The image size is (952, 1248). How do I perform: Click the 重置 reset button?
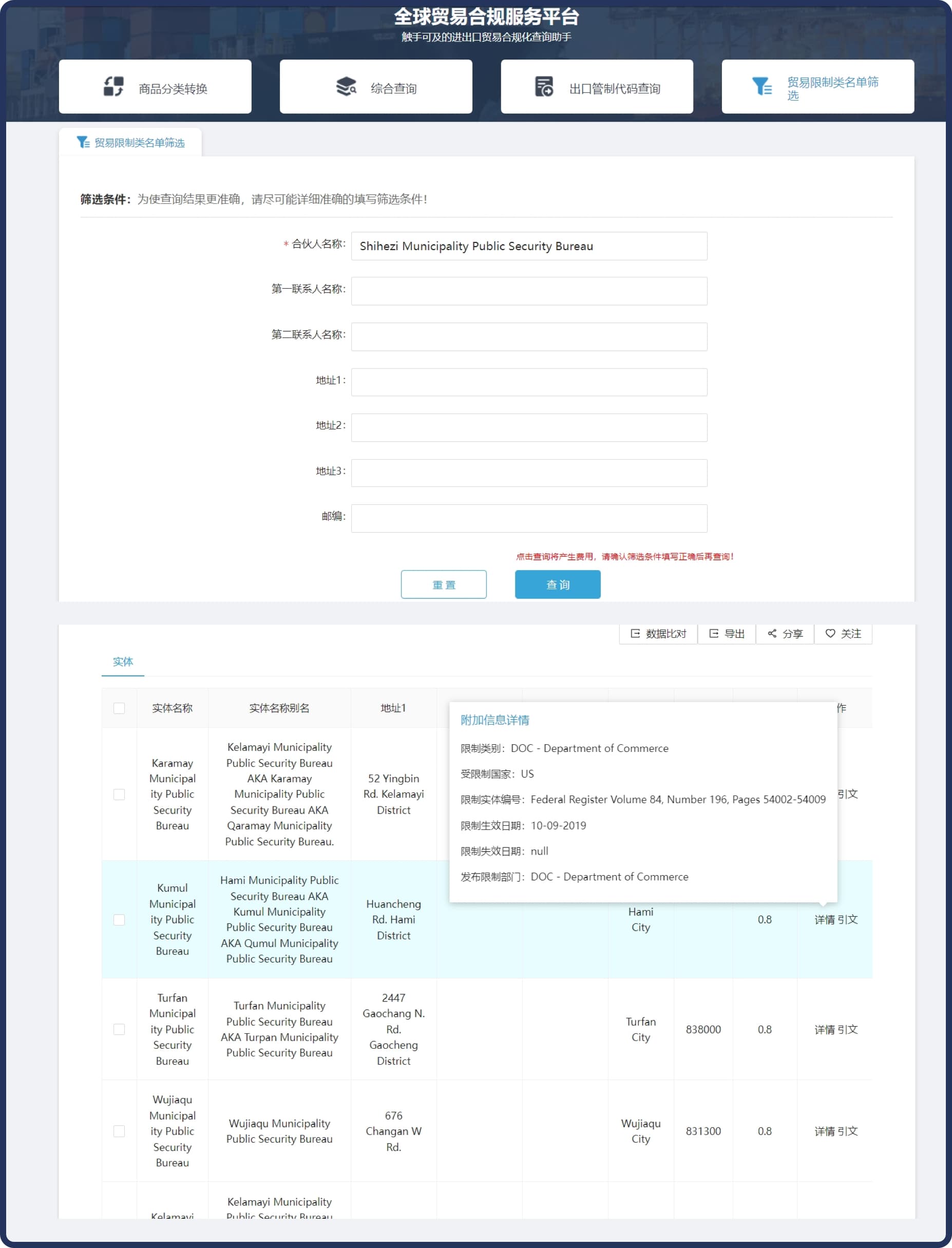click(x=444, y=584)
